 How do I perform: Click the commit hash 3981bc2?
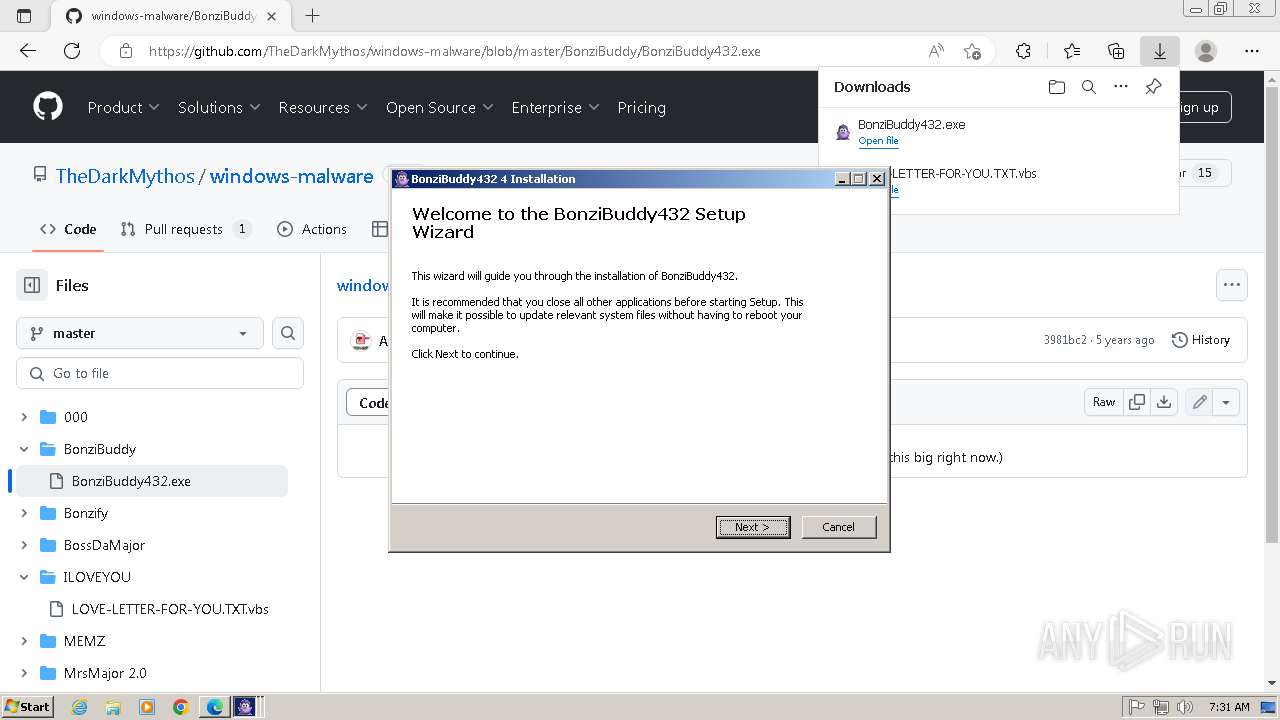[x=1065, y=340]
